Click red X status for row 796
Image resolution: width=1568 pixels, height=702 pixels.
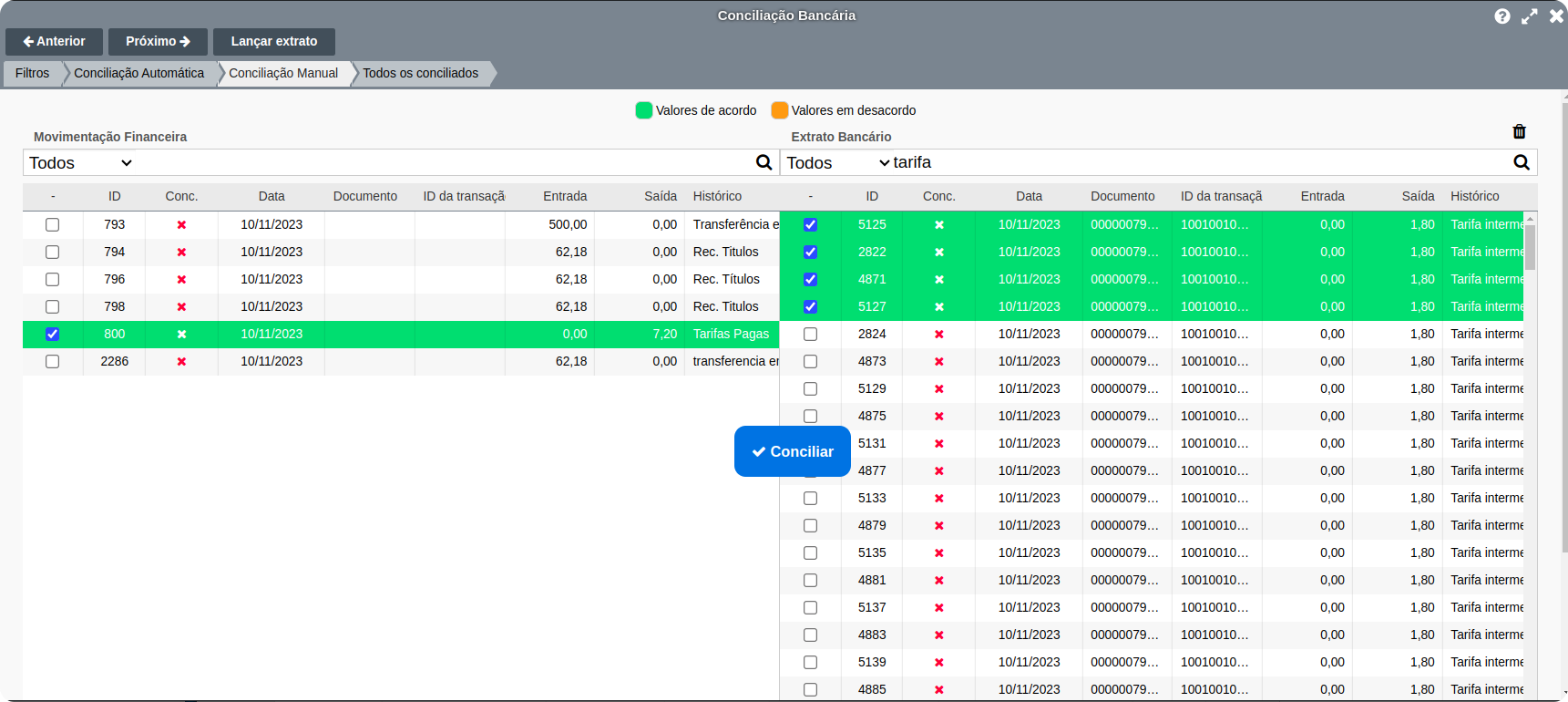coord(181,279)
